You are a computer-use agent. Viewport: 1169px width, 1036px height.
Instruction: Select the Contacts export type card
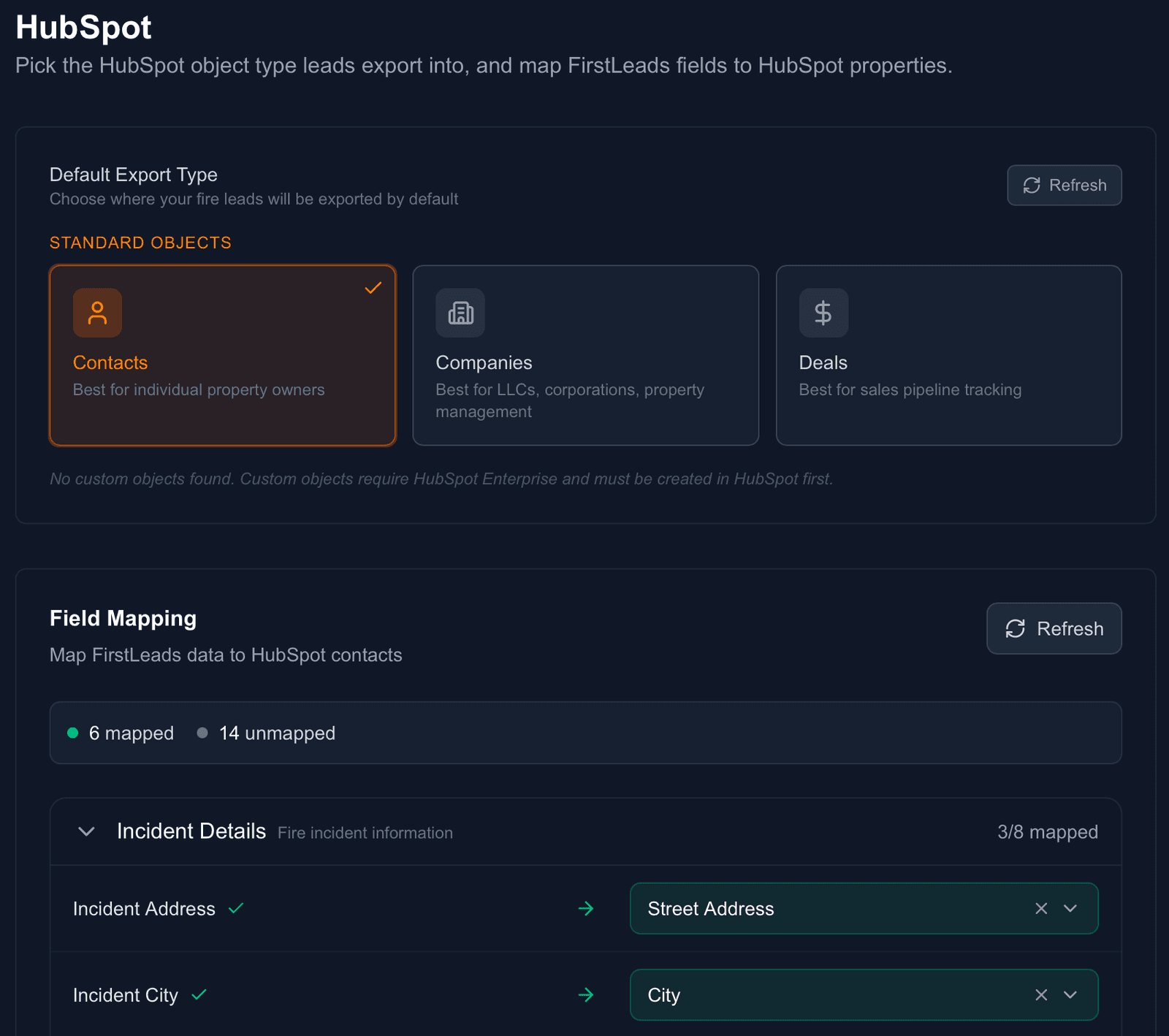(223, 355)
